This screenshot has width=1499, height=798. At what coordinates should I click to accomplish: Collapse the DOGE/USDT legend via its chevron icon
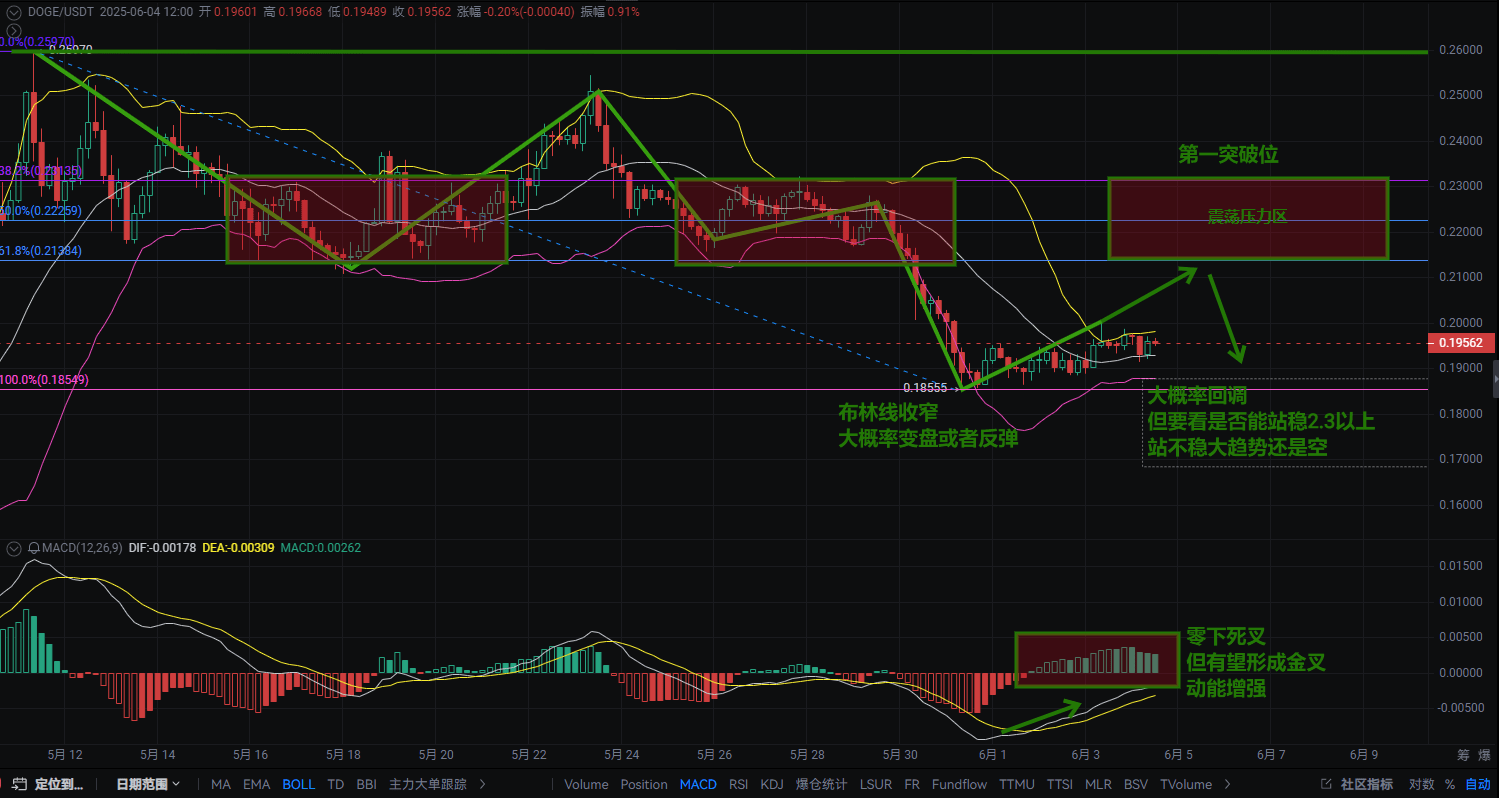click(14, 12)
